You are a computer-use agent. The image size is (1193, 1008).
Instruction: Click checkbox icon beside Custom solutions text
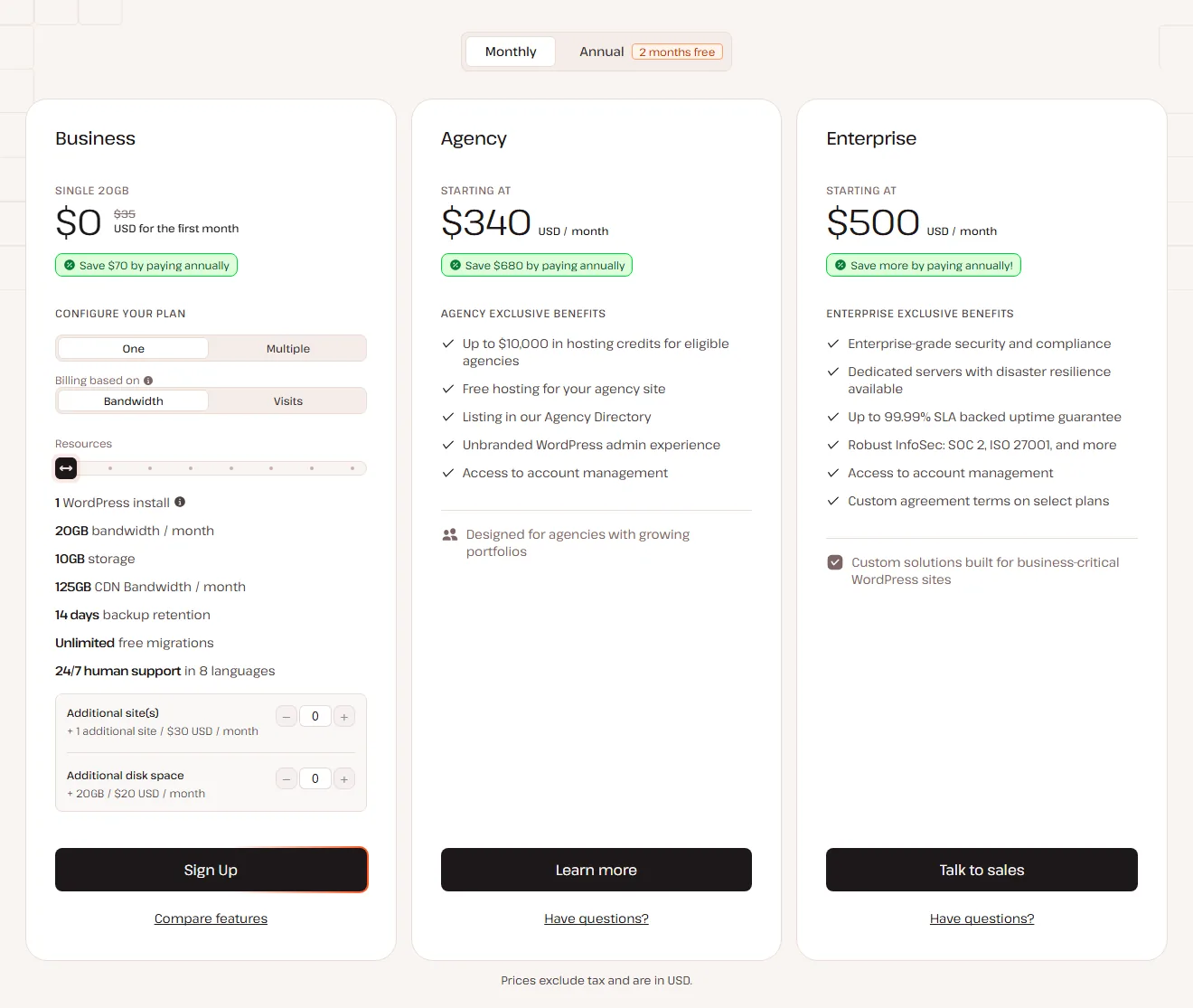[x=835, y=562]
